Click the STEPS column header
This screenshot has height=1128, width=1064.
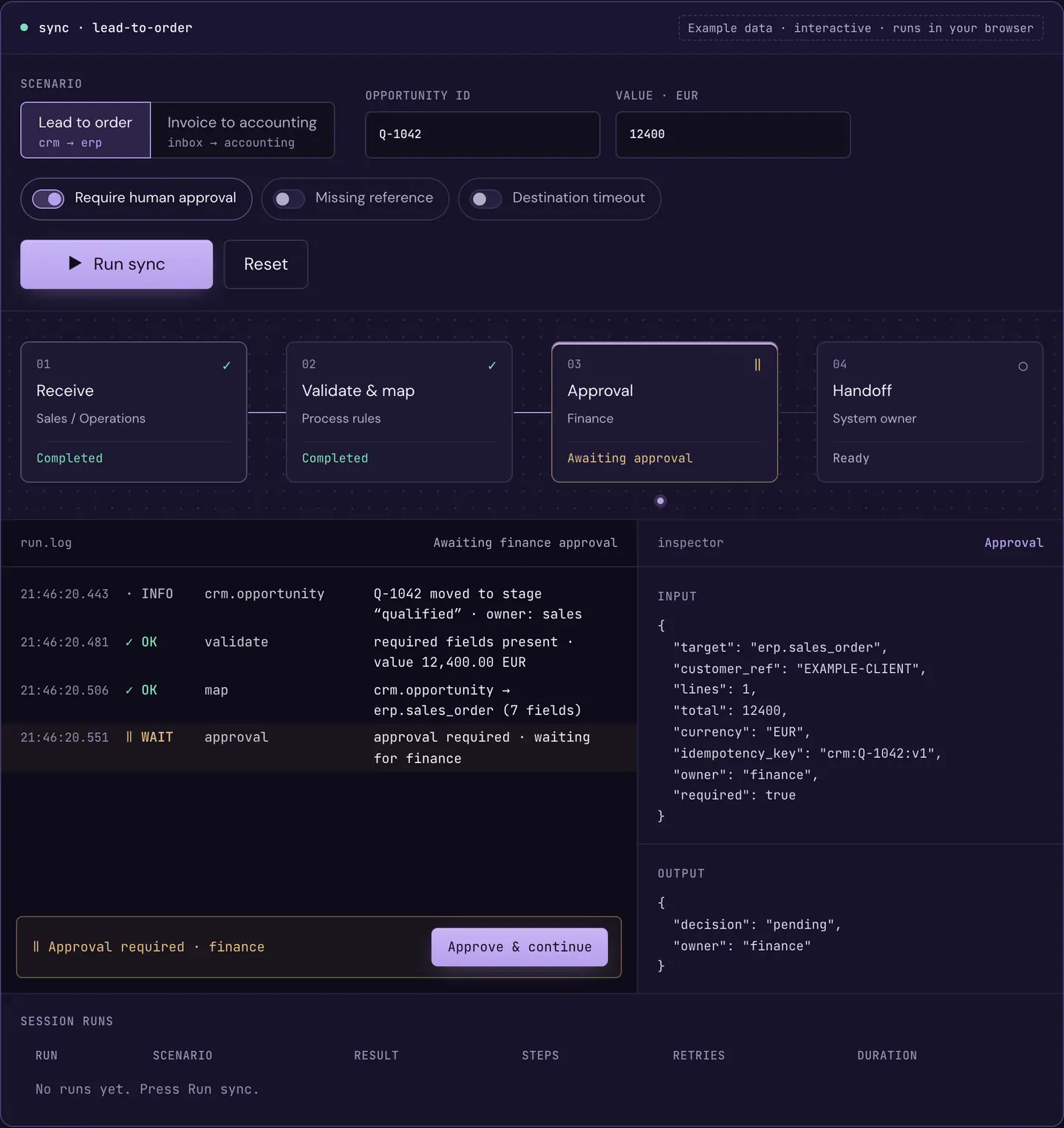[x=540, y=1056]
